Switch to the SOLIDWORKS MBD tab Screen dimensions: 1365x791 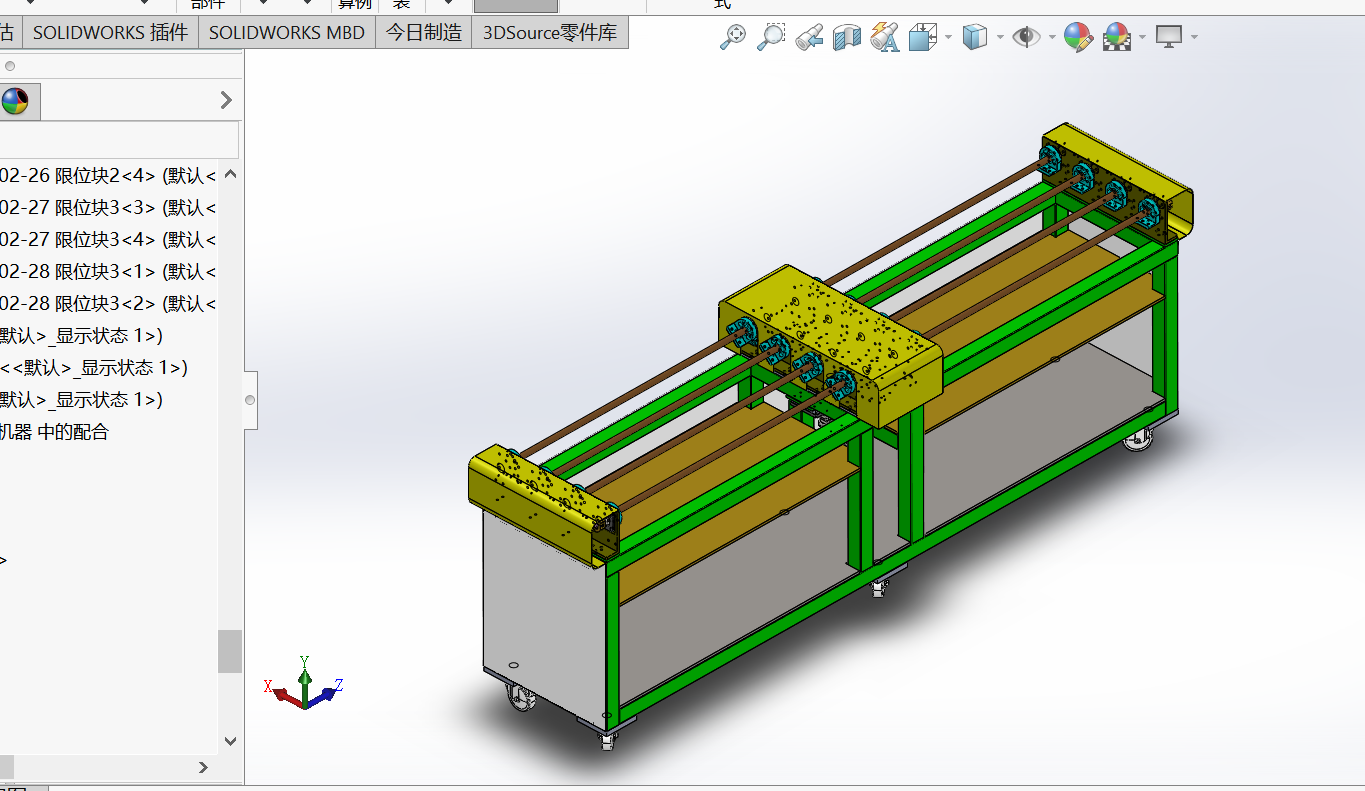tap(287, 32)
